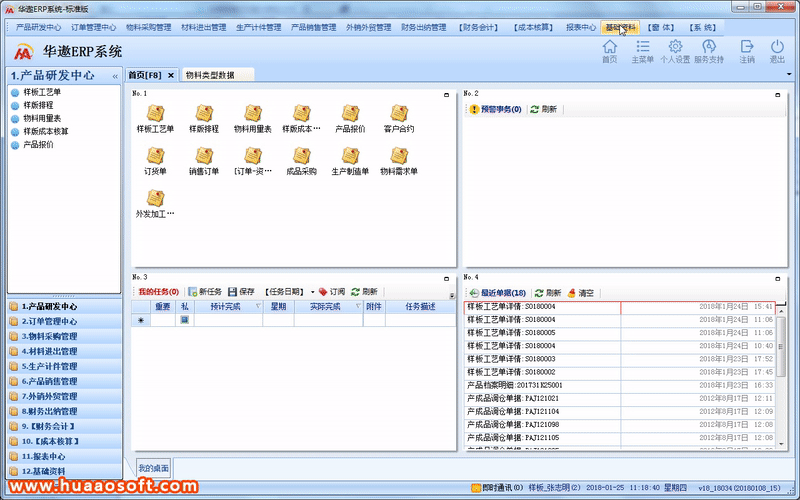
Task: Open the 报表中心 menu
Action: 581,28
